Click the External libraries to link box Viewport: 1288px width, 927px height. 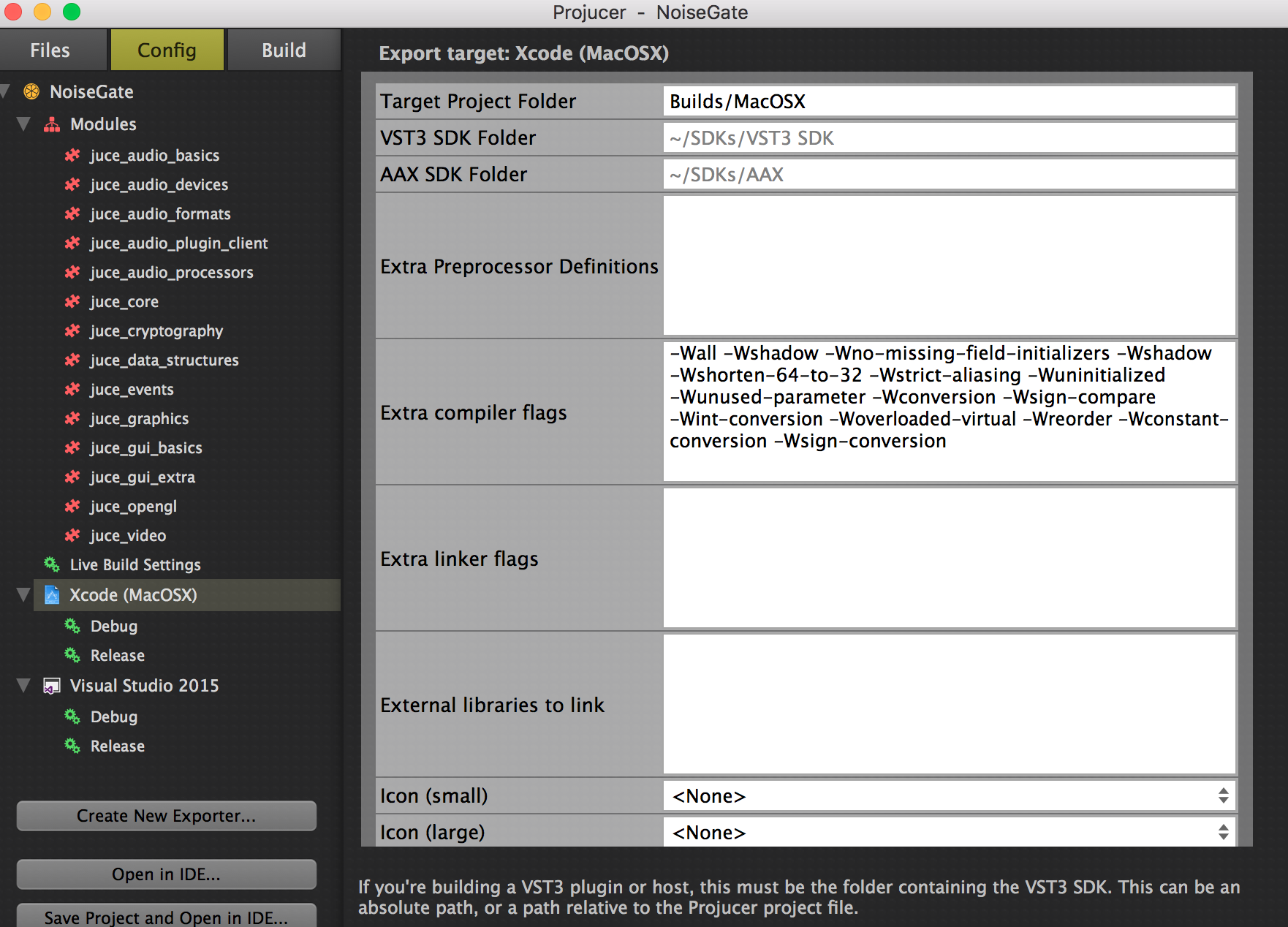click(x=950, y=704)
